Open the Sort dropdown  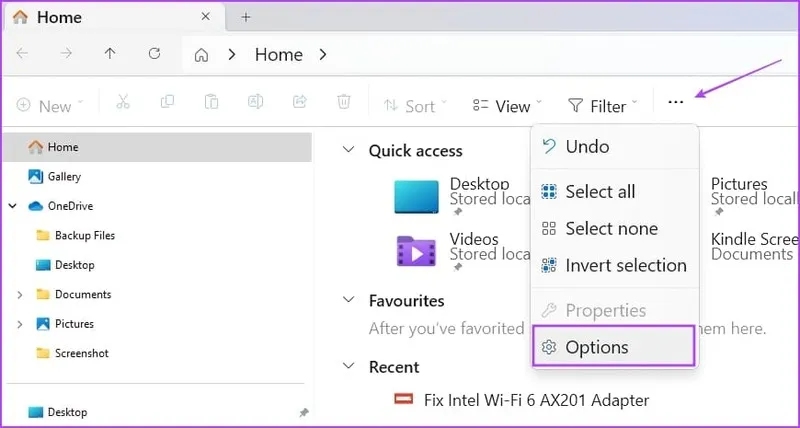coord(413,105)
